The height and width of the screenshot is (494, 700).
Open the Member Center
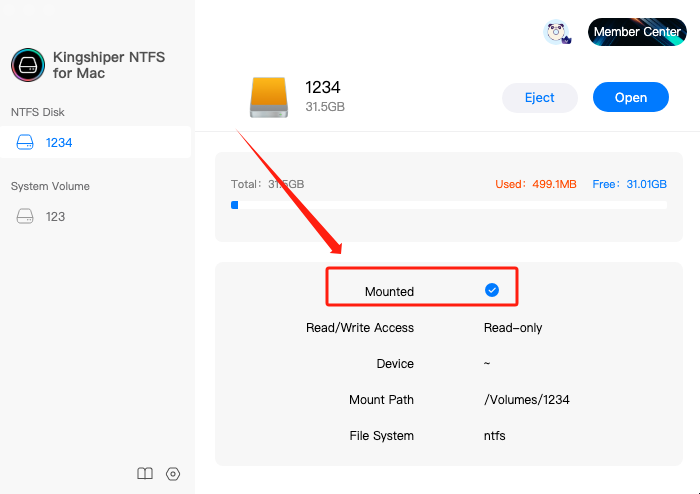click(637, 32)
